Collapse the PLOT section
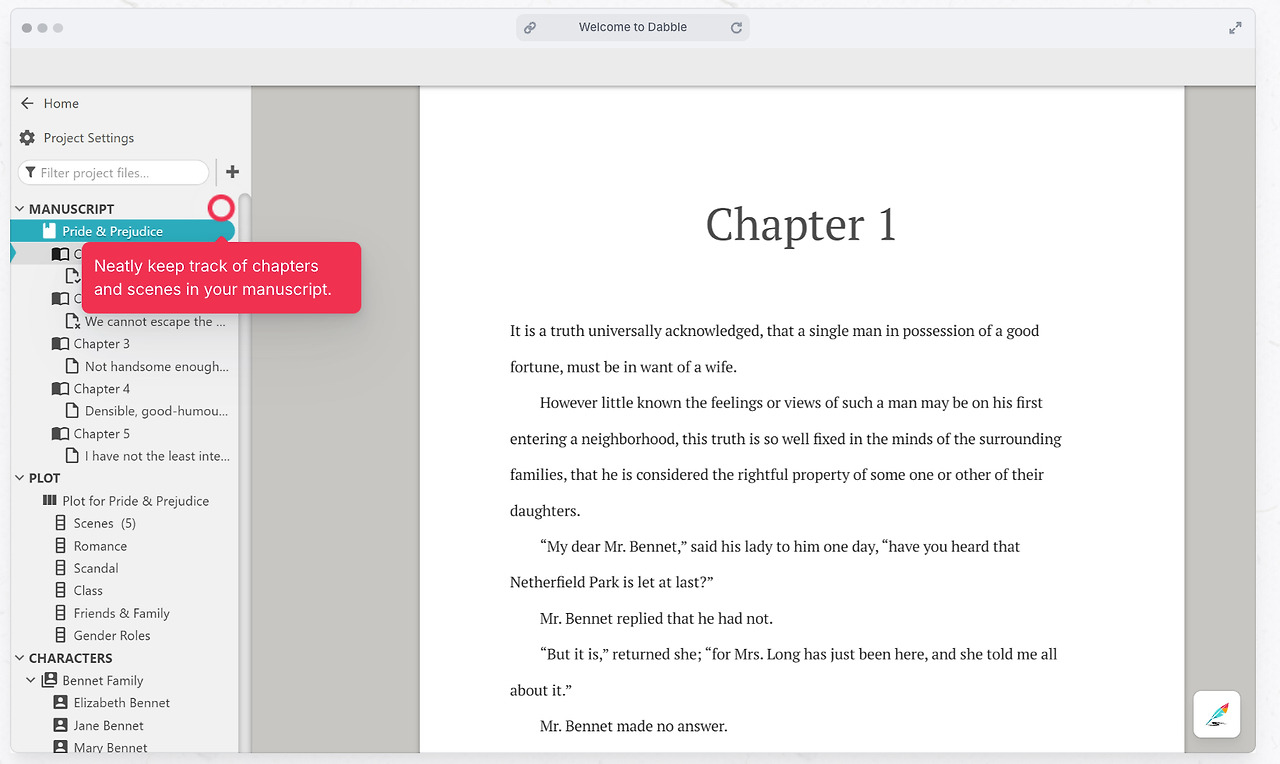 pyautogui.click(x=19, y=478)
